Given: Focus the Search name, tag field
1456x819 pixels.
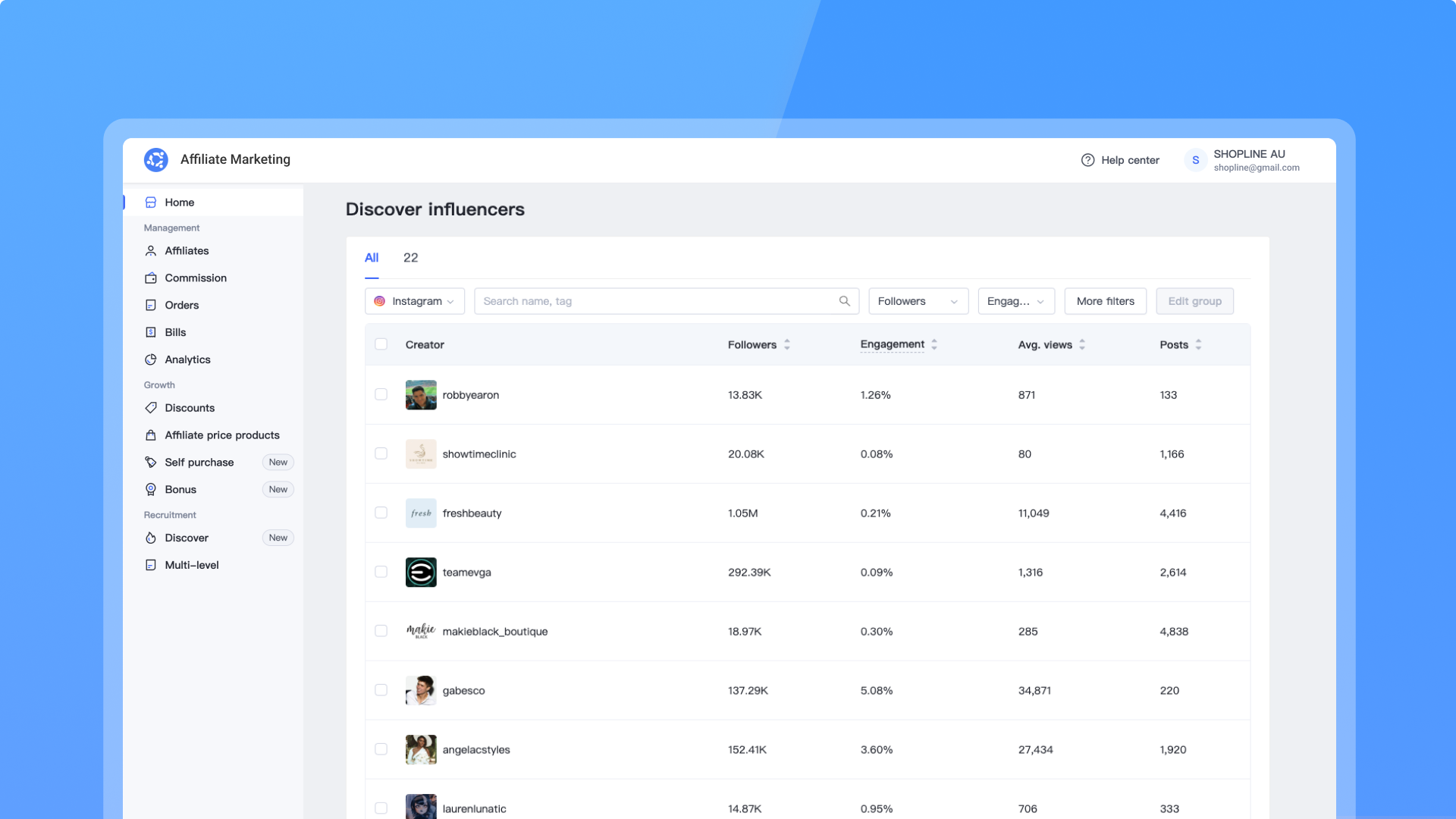Looking at the screenshot, I should [x=656, y=301].
